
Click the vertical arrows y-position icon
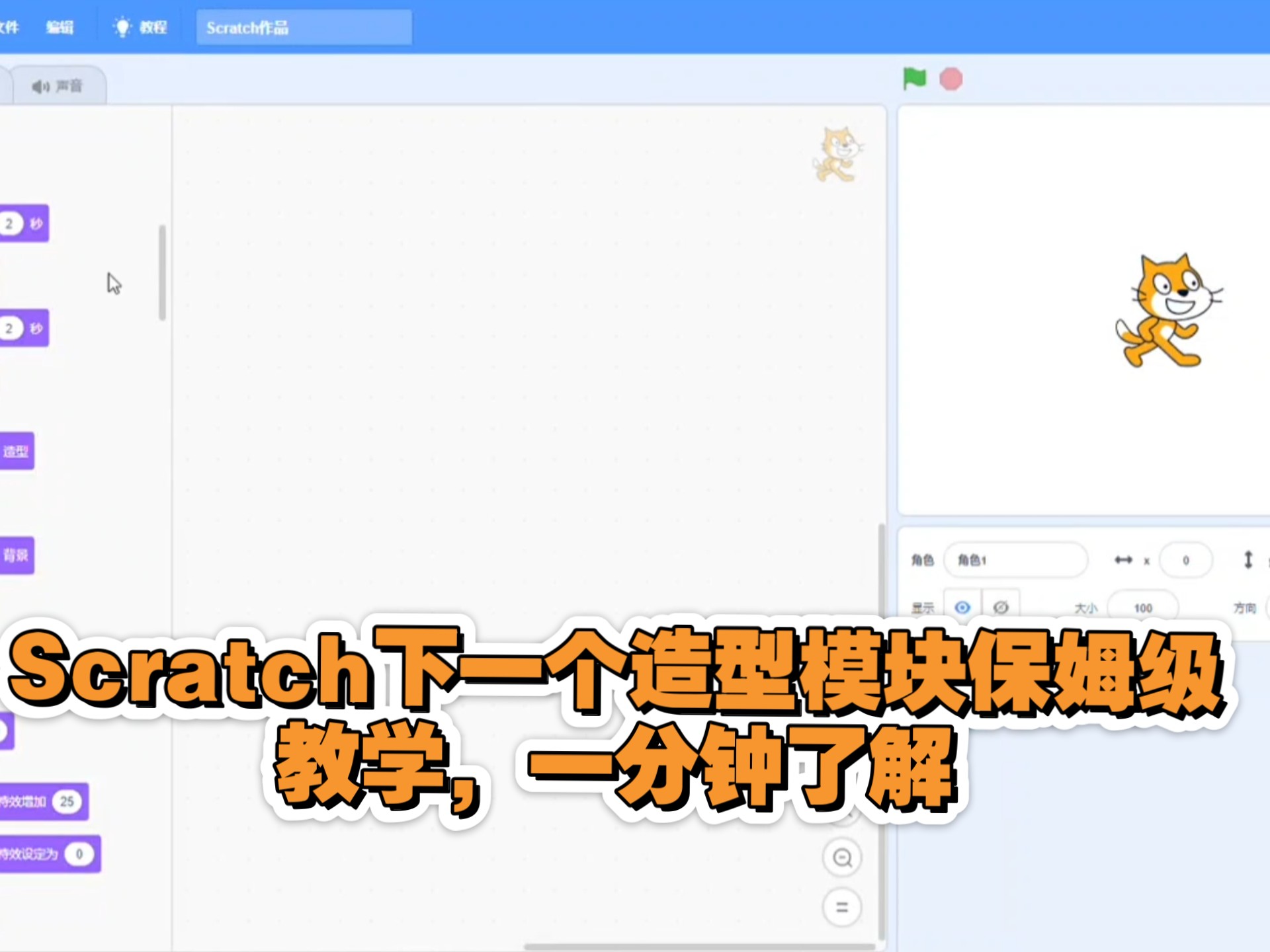pyautogui.click(x=1248, y=560)
